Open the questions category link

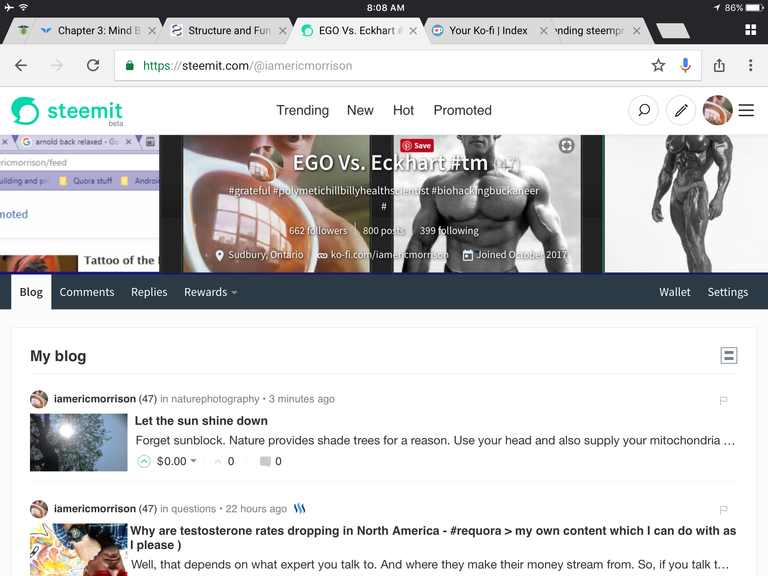point(193,509)
